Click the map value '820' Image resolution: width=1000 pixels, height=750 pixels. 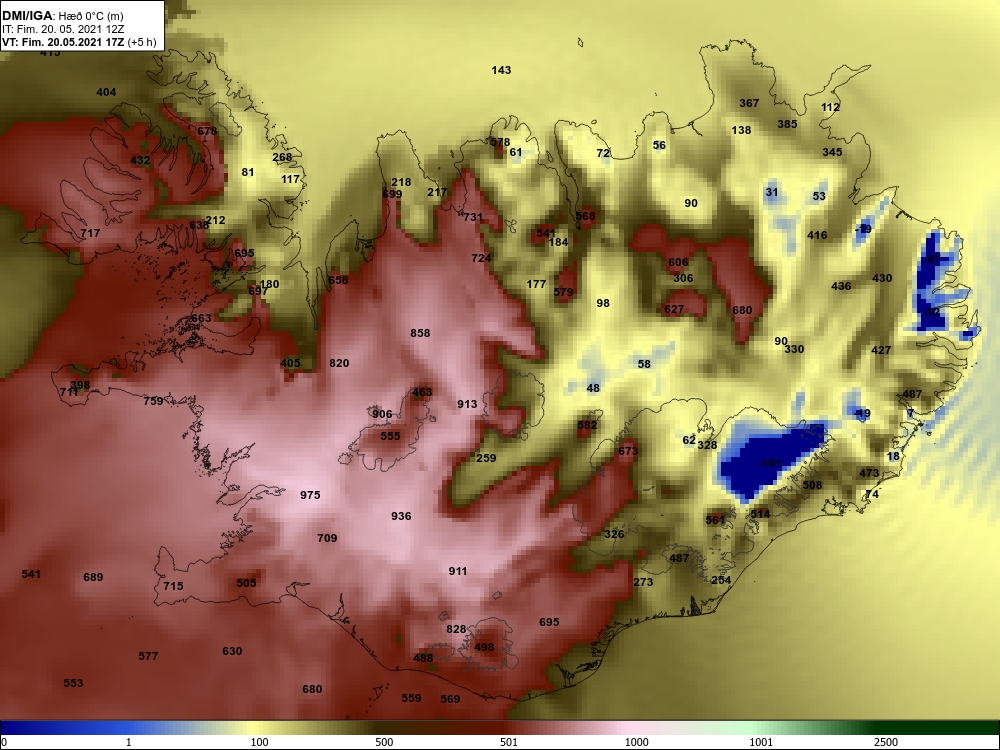coord(339,363)
